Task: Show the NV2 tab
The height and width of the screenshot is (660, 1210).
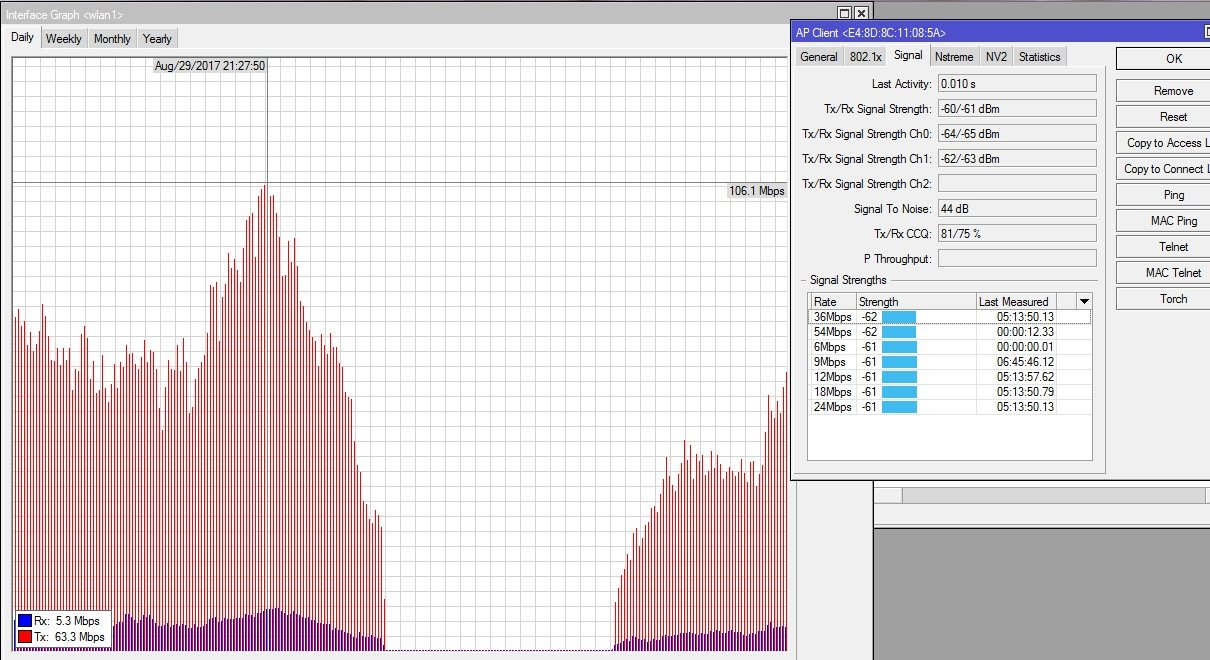Action: coord(995,57)
